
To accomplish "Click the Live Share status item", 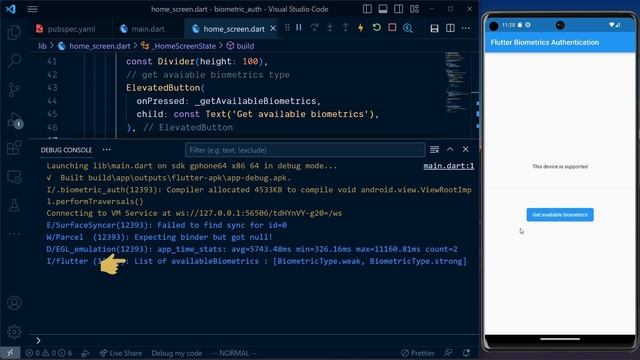I will [x=121, y=353].
